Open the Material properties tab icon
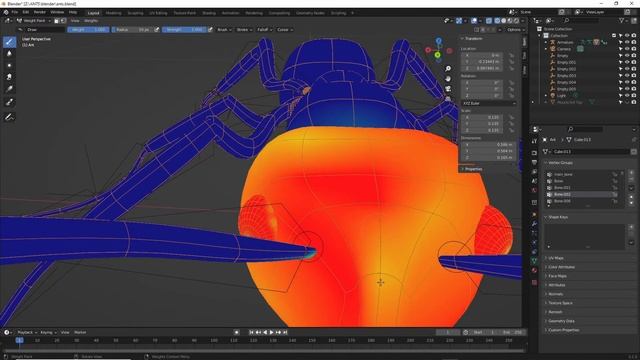The width and height of the screenshot is (640, 360). click(x=534, y=270)
